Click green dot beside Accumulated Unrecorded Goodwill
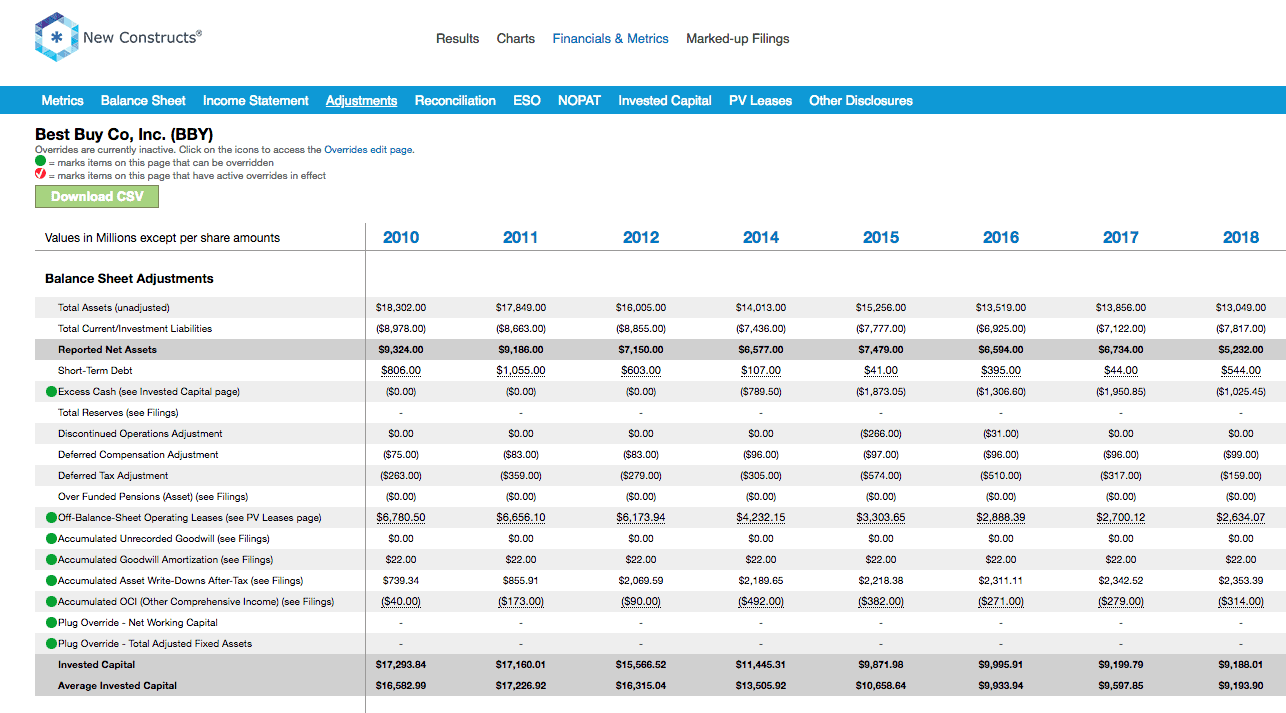The height and width of the screenshot is (713, 1286). click(x=52, y=539)
